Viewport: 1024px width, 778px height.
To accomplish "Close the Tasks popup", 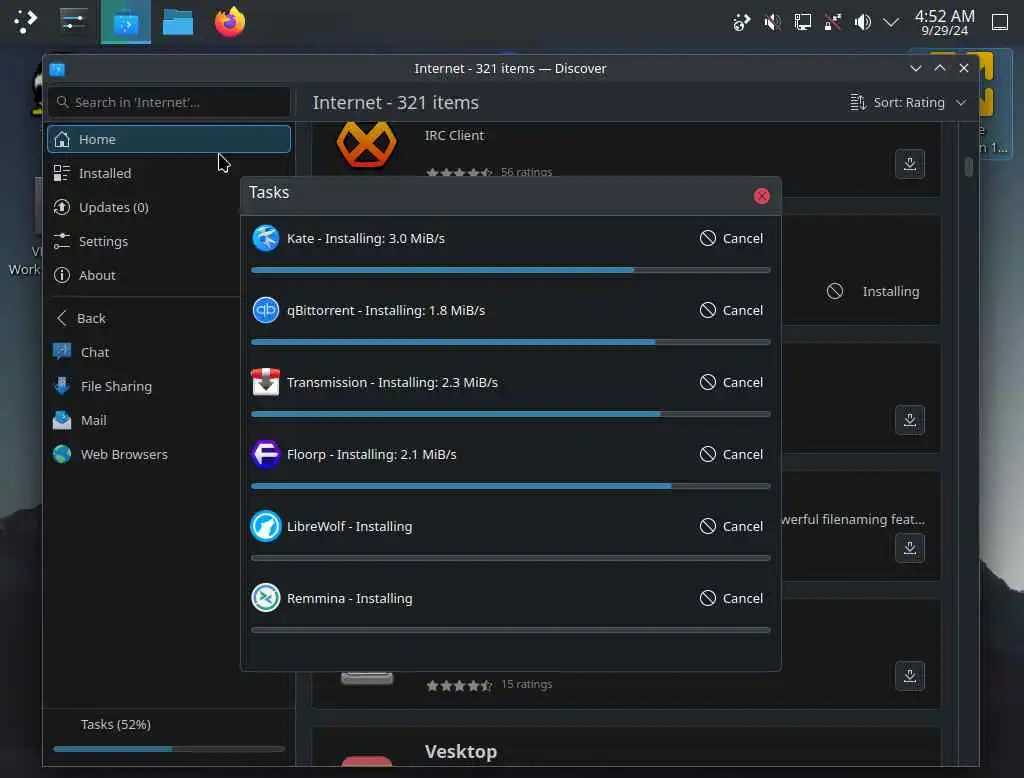I will [x=761, y=196].
